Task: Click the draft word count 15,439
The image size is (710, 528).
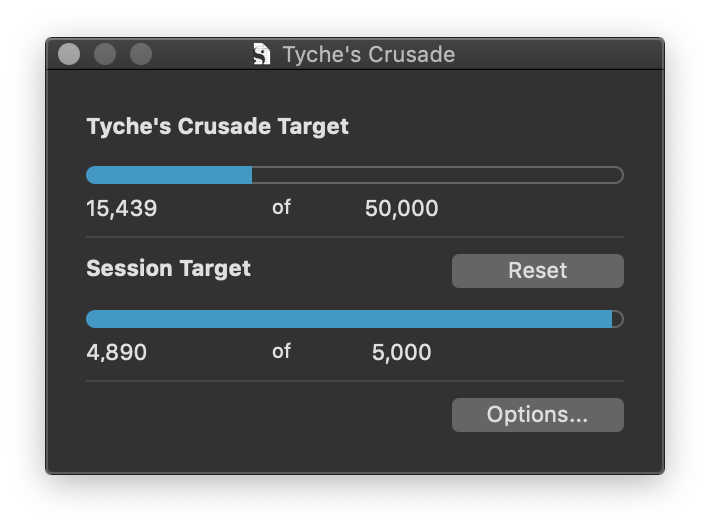Action: (122, 209)
